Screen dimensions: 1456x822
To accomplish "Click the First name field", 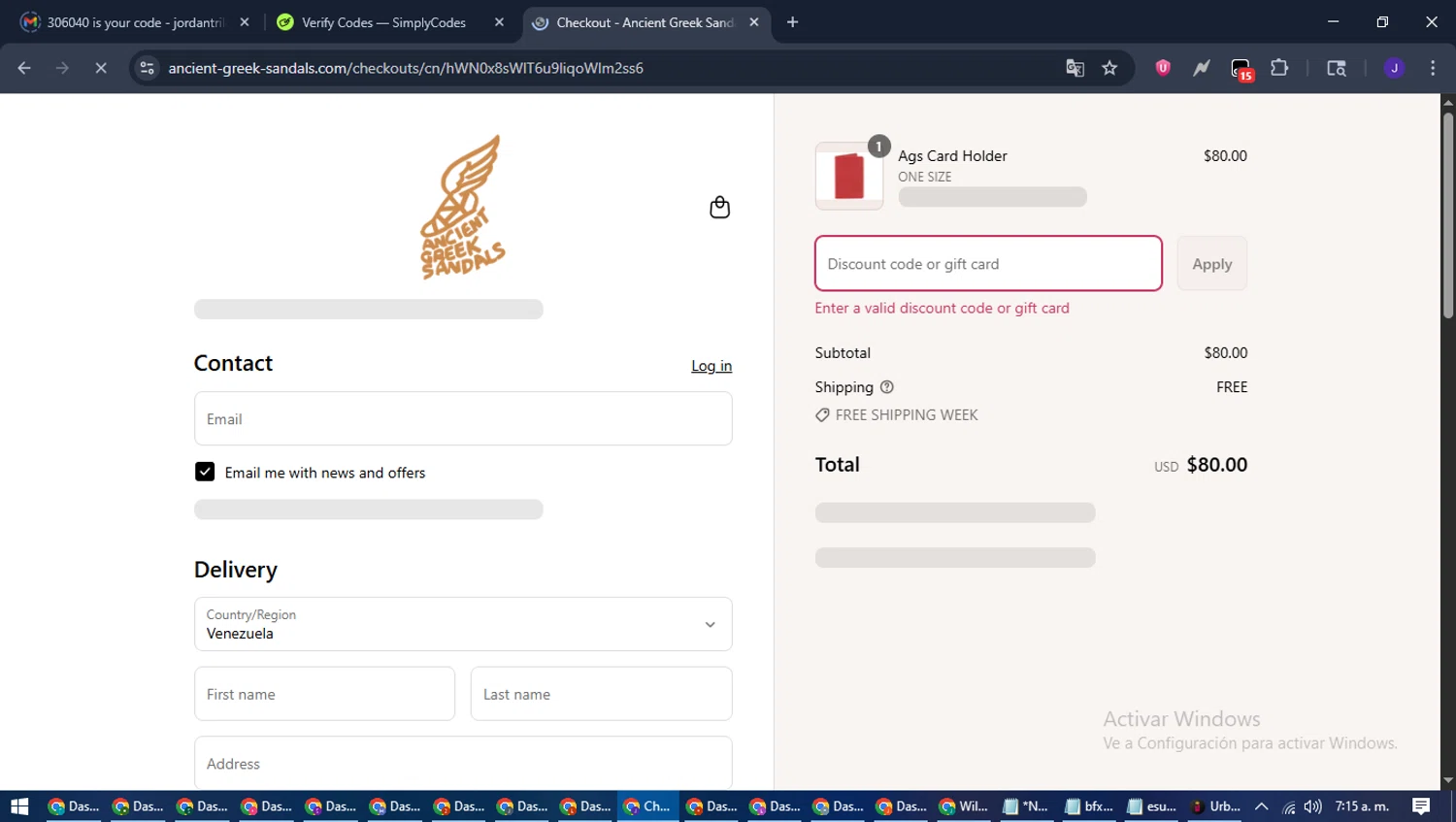I will point(324,694).
